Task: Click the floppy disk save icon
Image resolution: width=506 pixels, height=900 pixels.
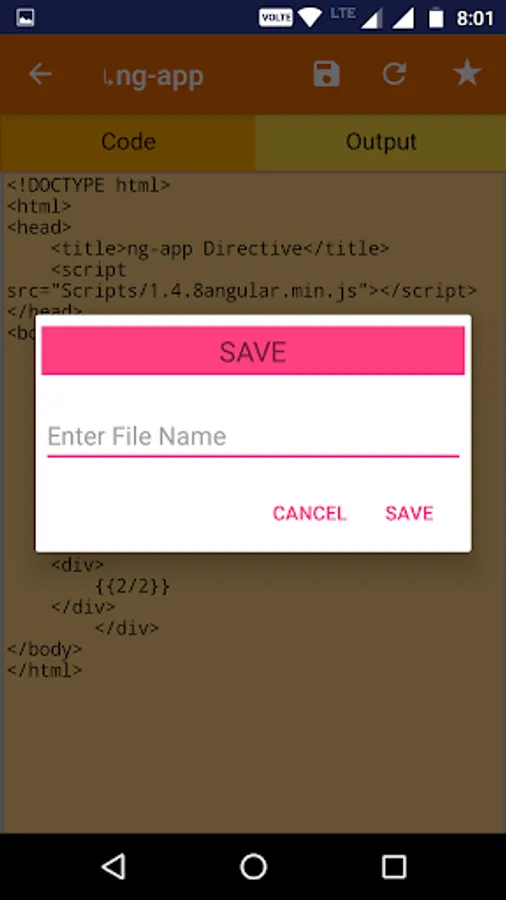Action: [326, 74]
